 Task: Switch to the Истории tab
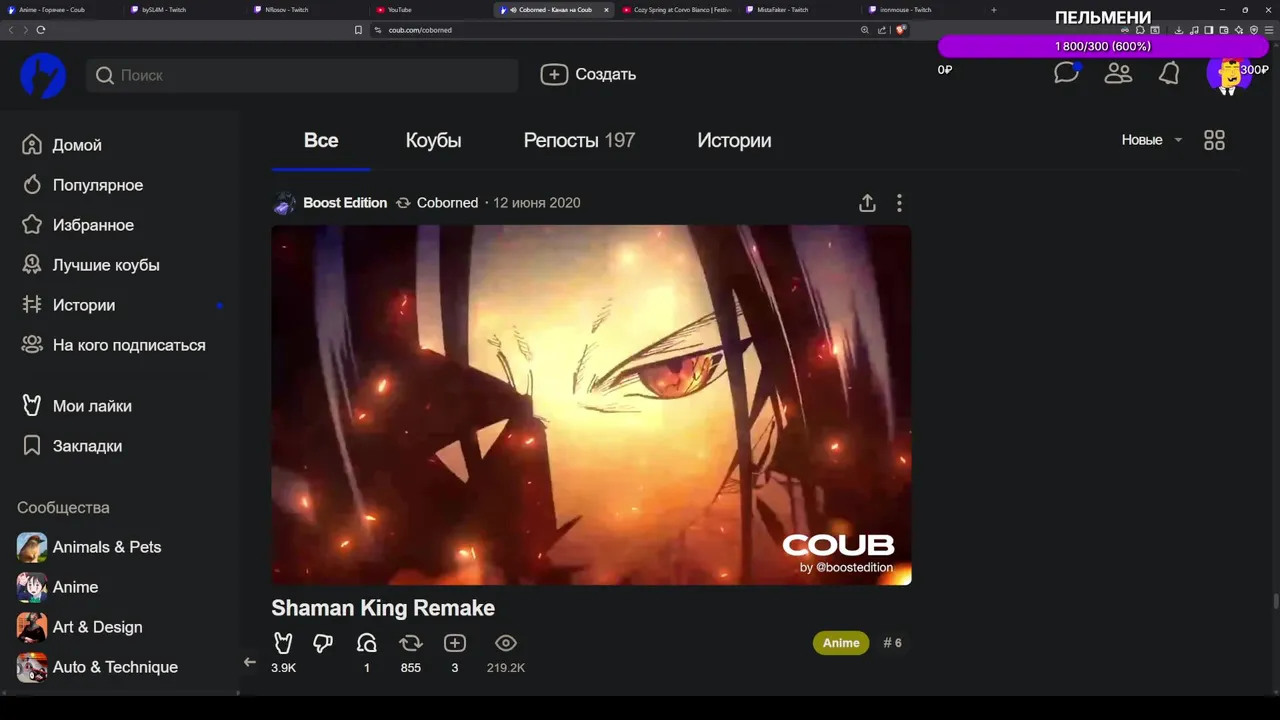tap(734, 141)
